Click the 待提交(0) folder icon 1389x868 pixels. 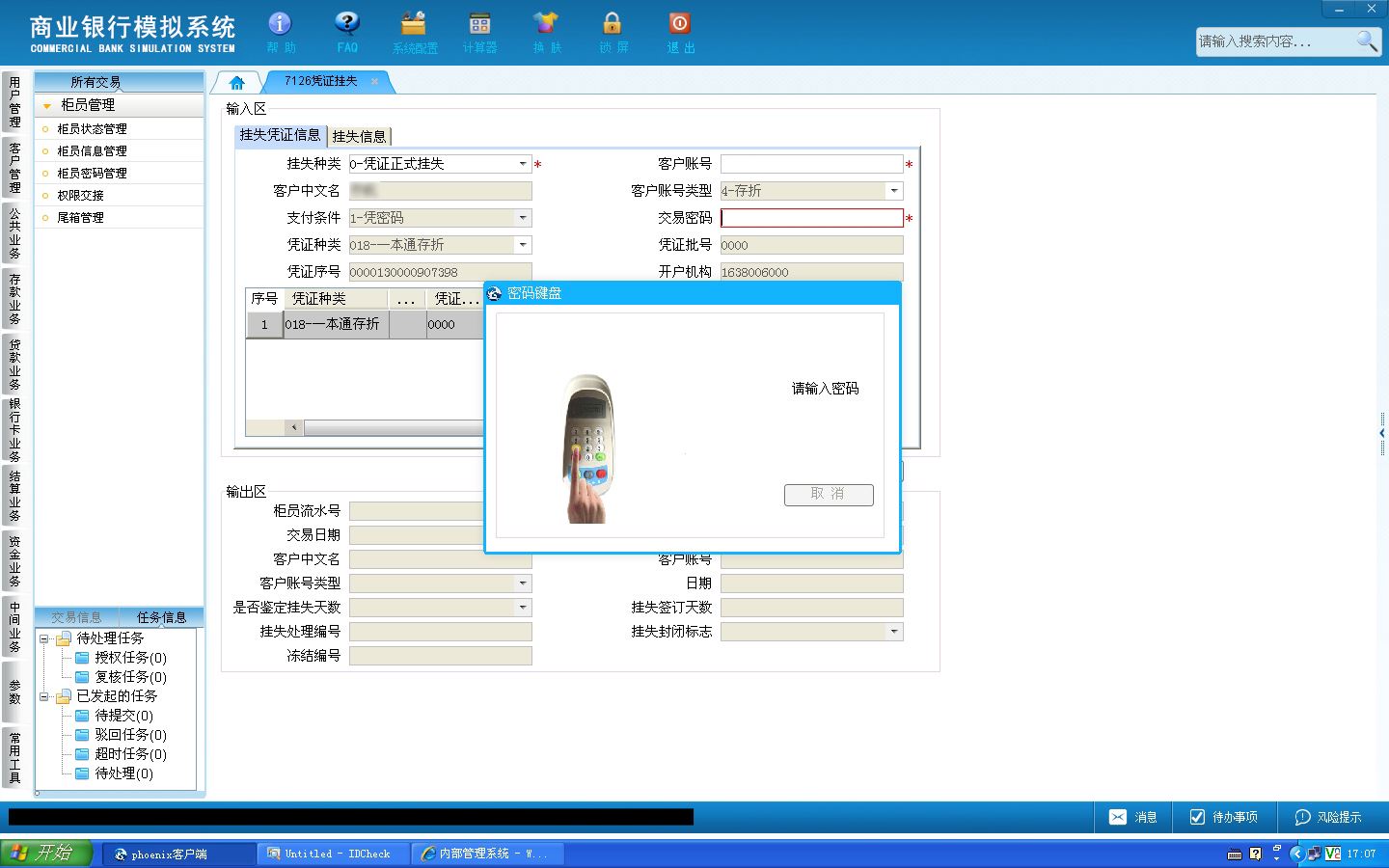click(82, 716)
